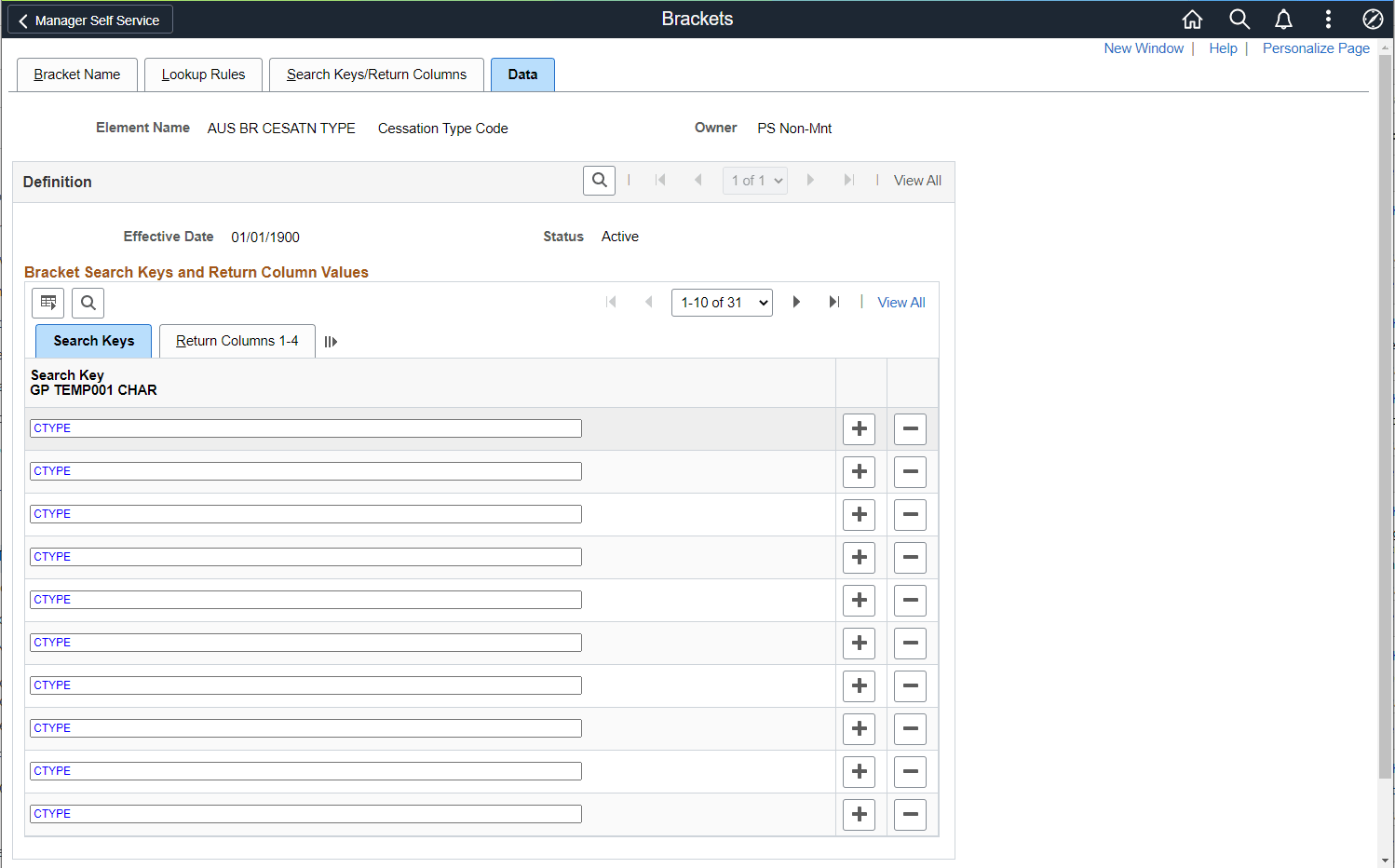Screen dimensions: 1395x868
Task: Click the show-all-columns icon beside Return Columns tab
Action: coord(331,341)
